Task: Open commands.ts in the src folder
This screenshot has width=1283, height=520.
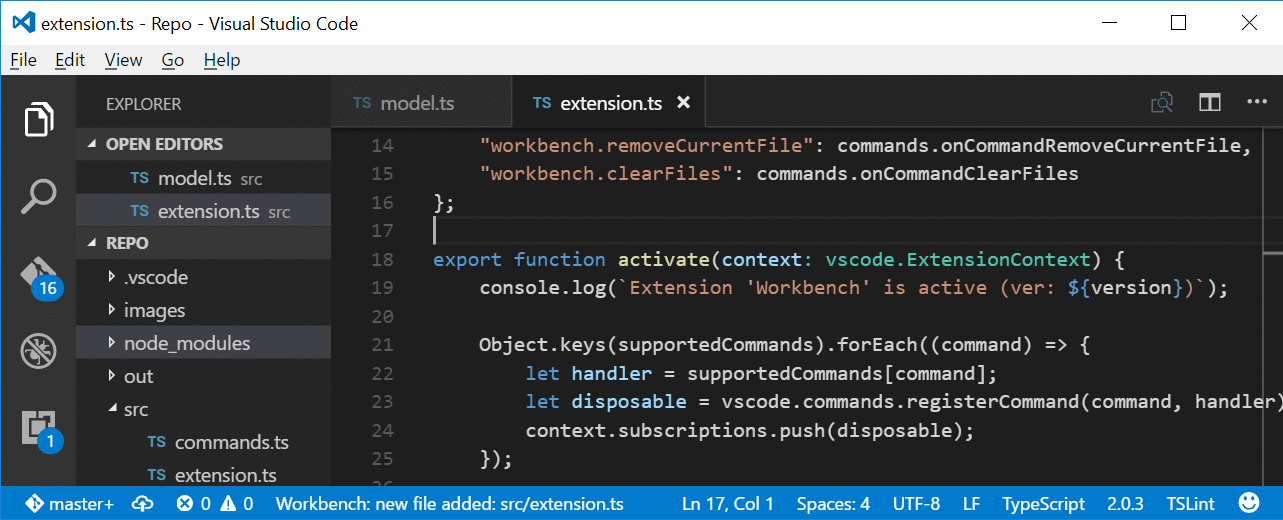Action: 203,442
